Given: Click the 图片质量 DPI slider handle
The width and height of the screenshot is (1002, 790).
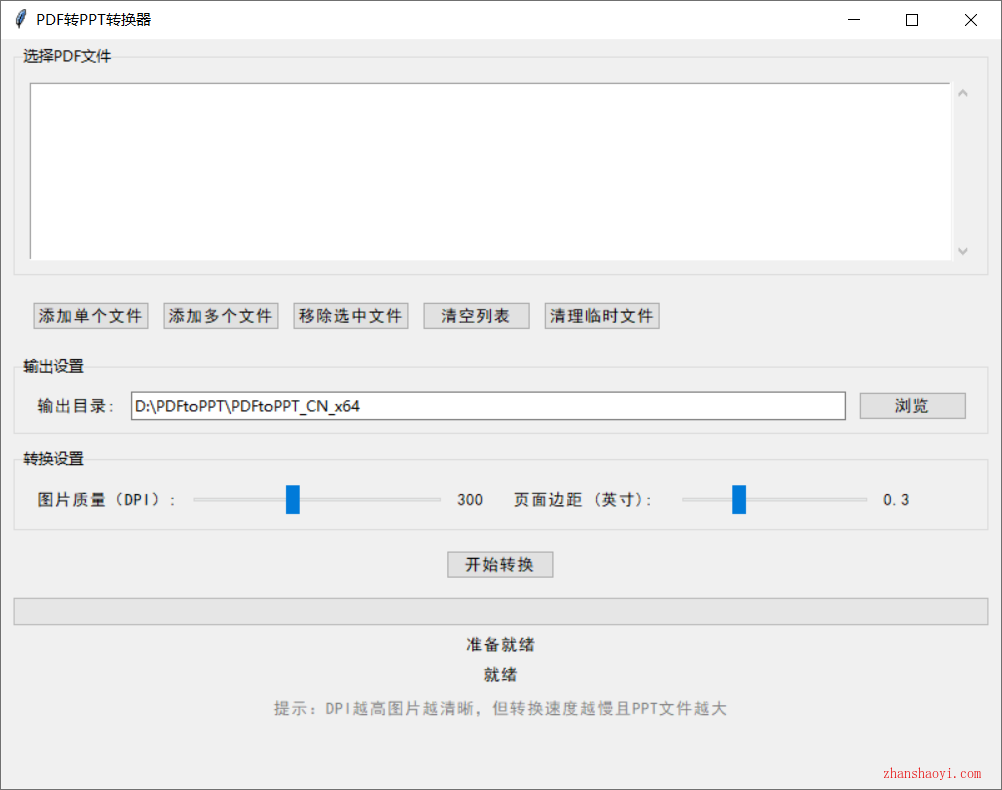Looking at the screenshot, I should click(x=293, y=499).
